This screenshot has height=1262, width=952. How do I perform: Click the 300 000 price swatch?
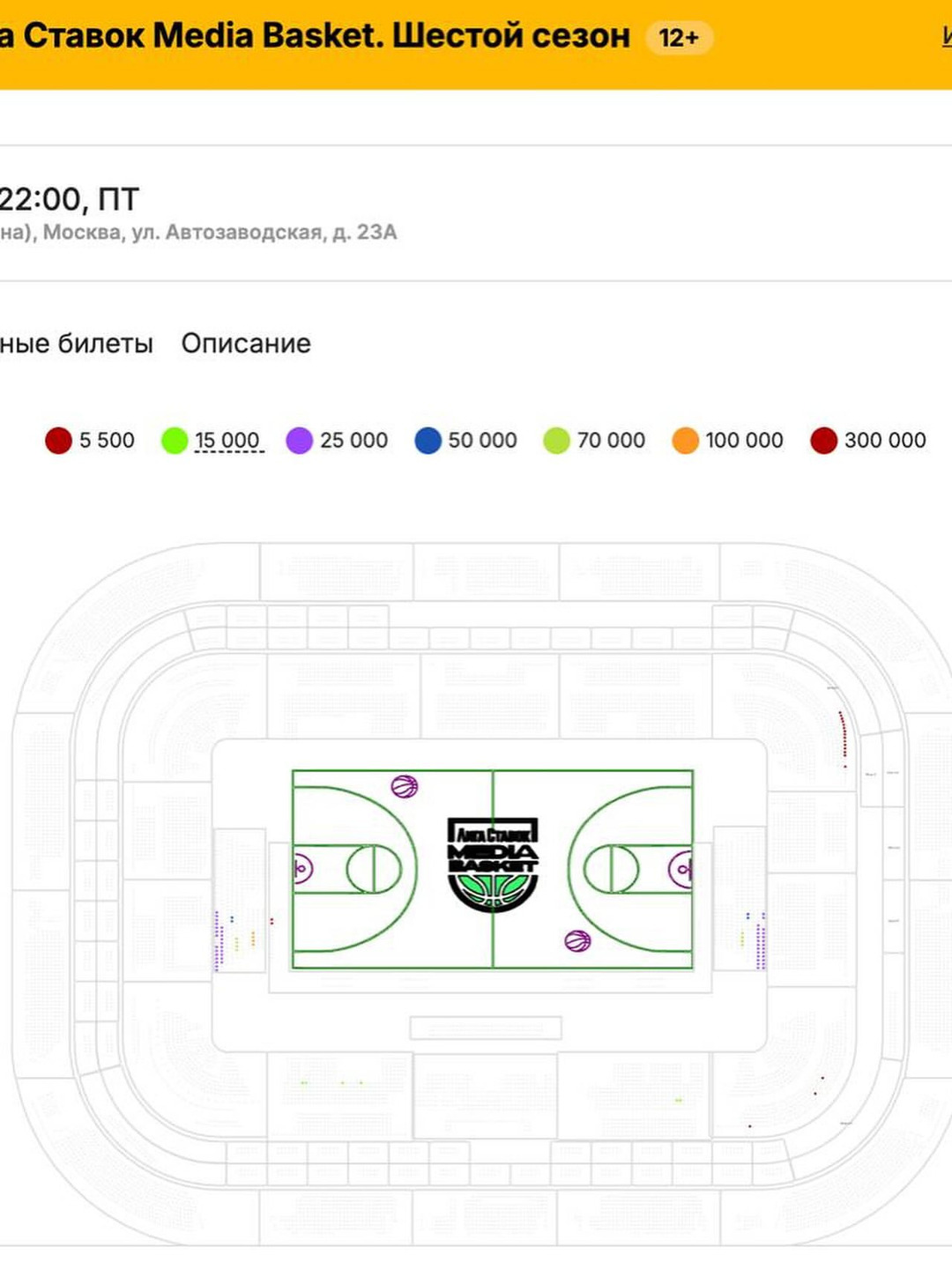(823, 441)
